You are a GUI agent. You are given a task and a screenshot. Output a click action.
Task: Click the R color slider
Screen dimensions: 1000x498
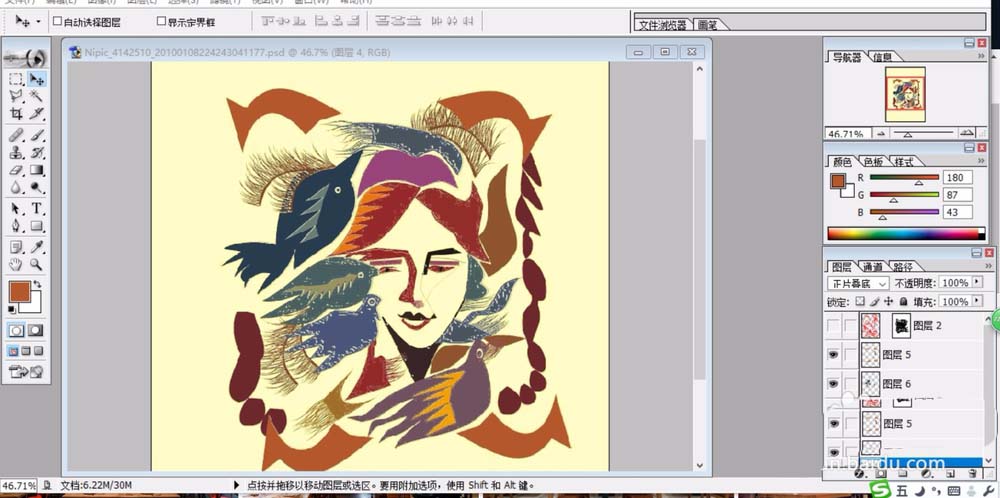pyautogui.click(x=904, y=177)
